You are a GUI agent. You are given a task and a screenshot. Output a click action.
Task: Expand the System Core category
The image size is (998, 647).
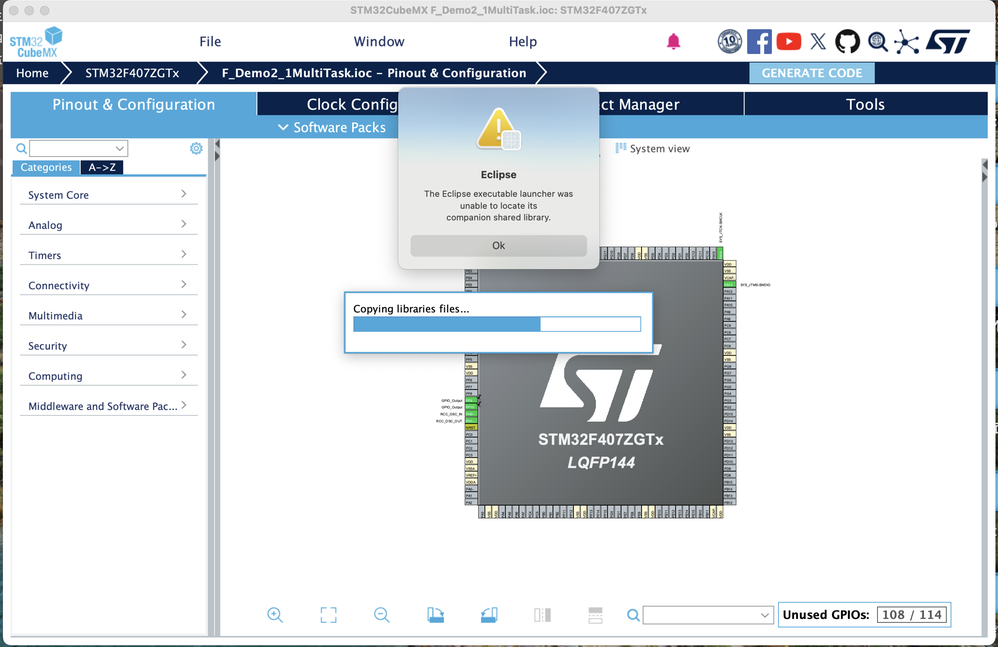coord(109,195)
